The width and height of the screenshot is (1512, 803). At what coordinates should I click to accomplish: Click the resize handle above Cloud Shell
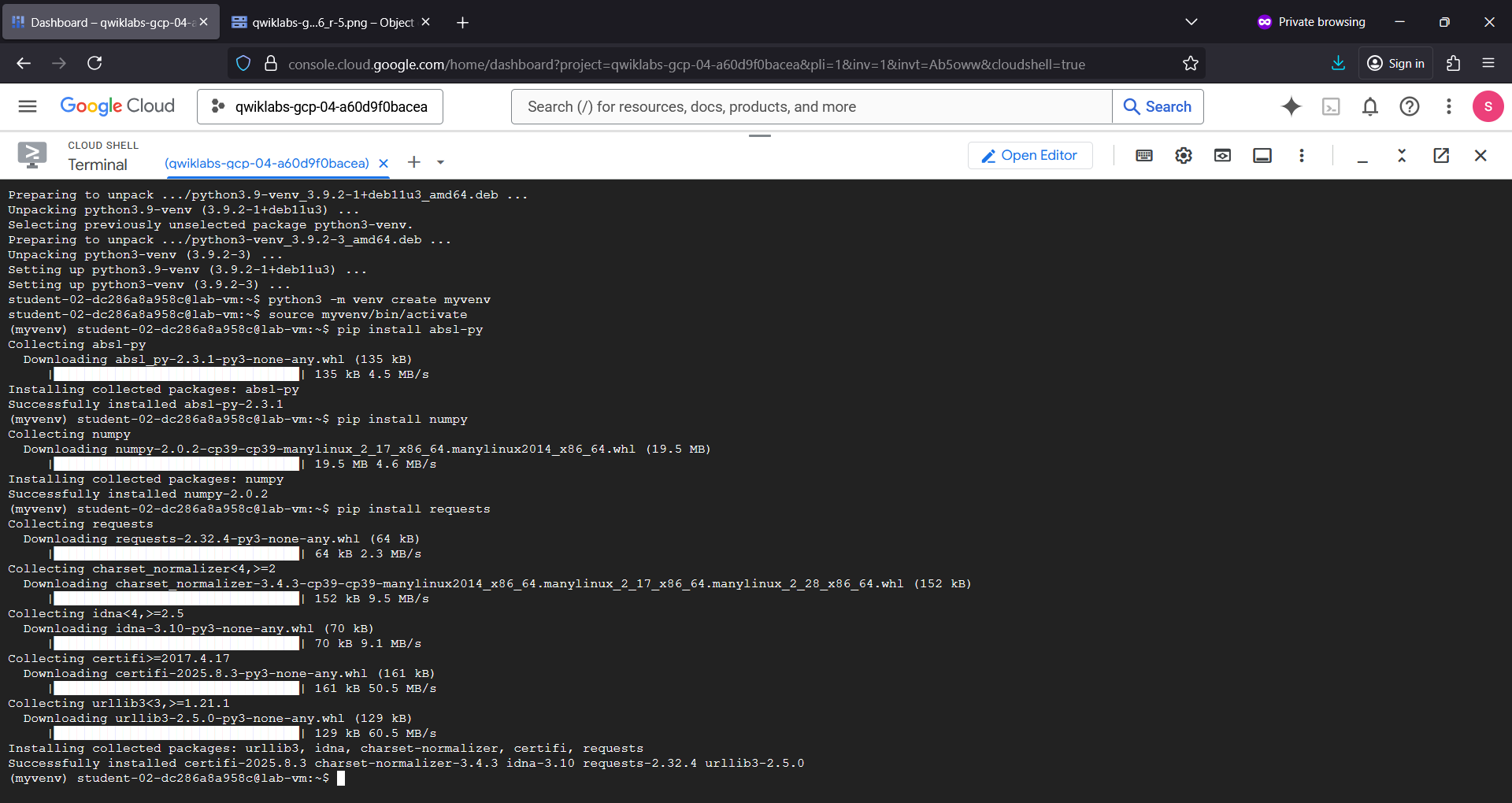pos(760,135)
